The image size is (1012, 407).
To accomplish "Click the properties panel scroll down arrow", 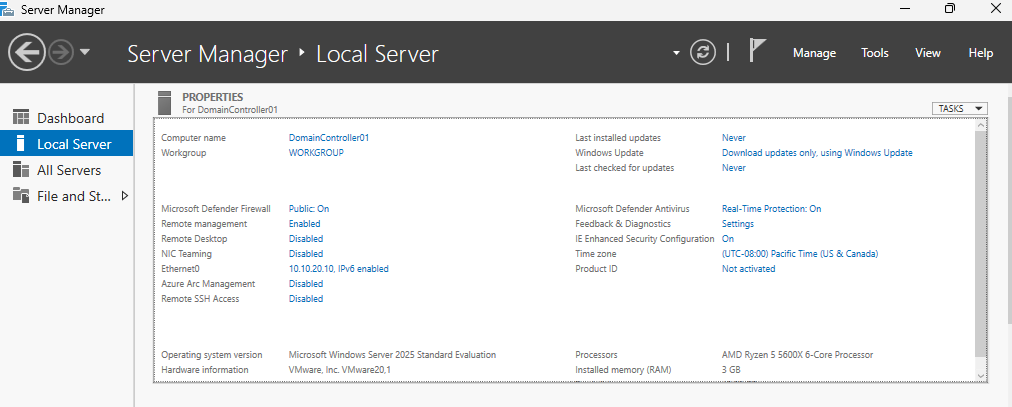I will point(981,375).
